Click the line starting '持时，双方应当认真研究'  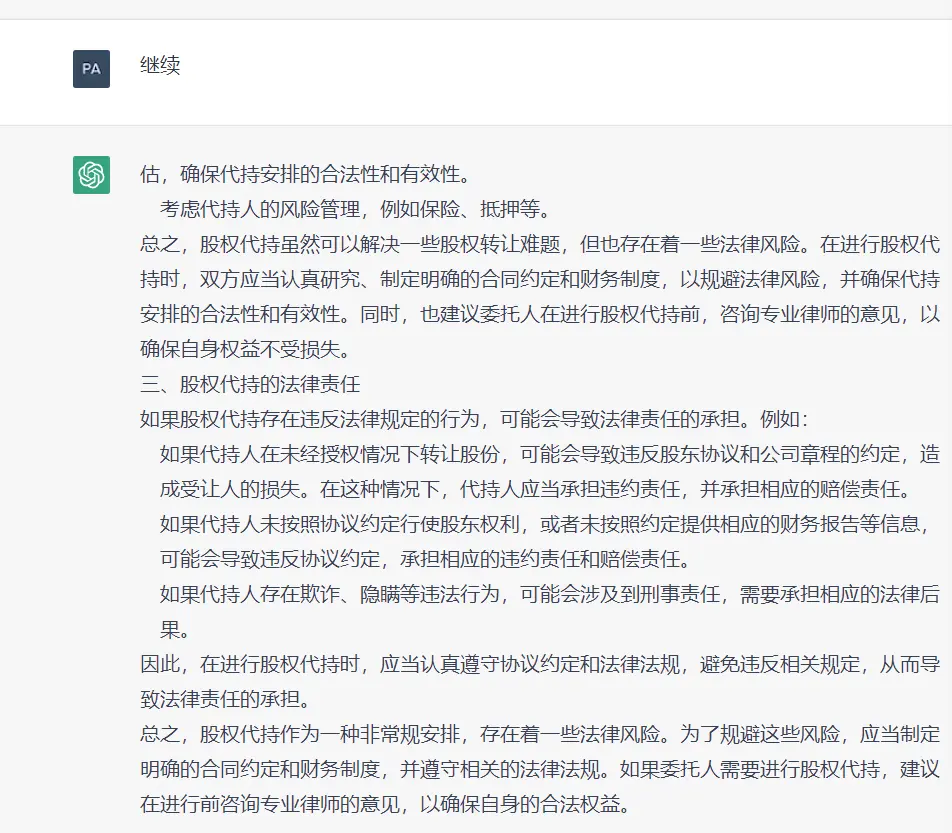[540, 279]
